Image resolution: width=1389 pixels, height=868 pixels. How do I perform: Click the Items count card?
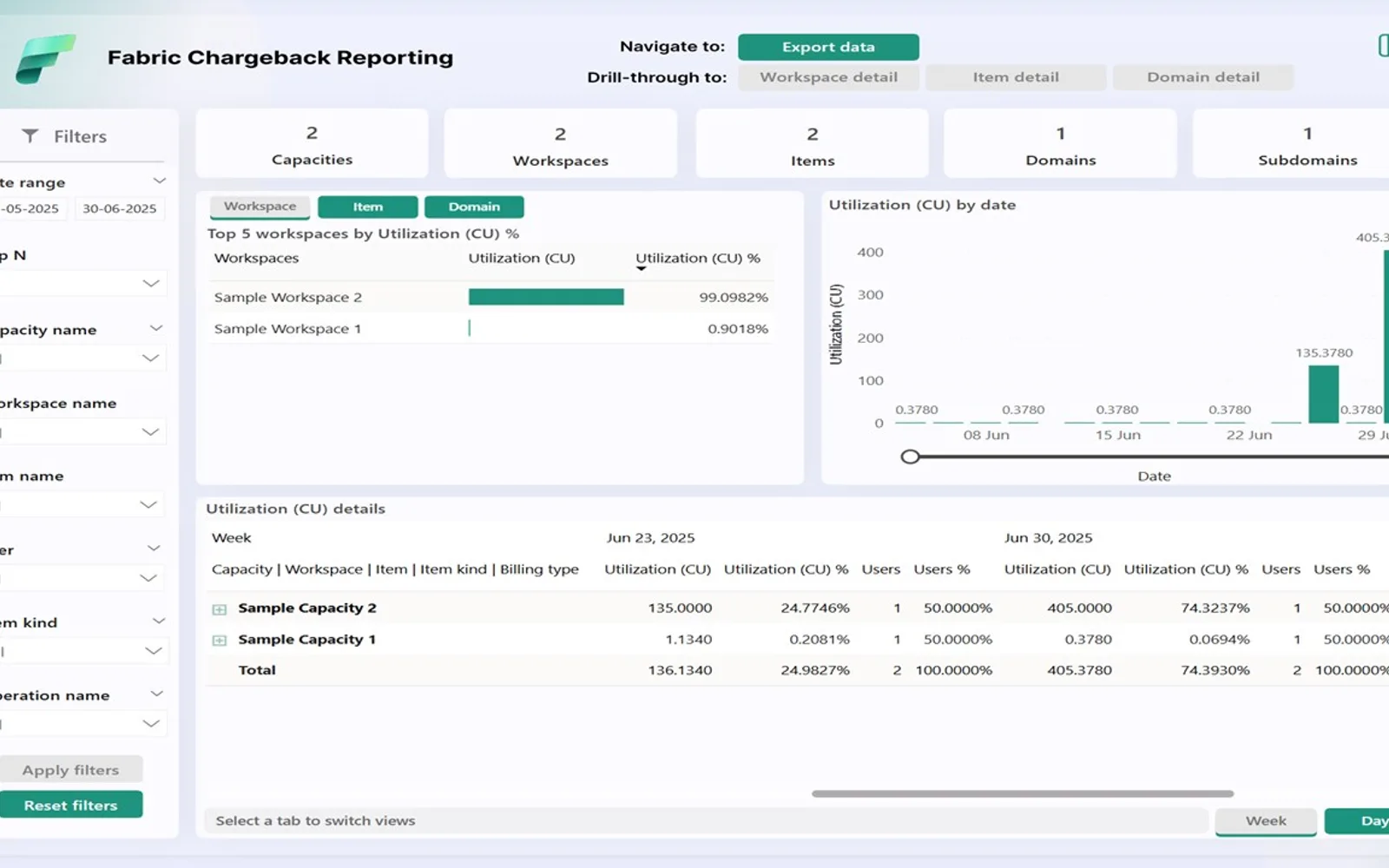tap(812, 144)
